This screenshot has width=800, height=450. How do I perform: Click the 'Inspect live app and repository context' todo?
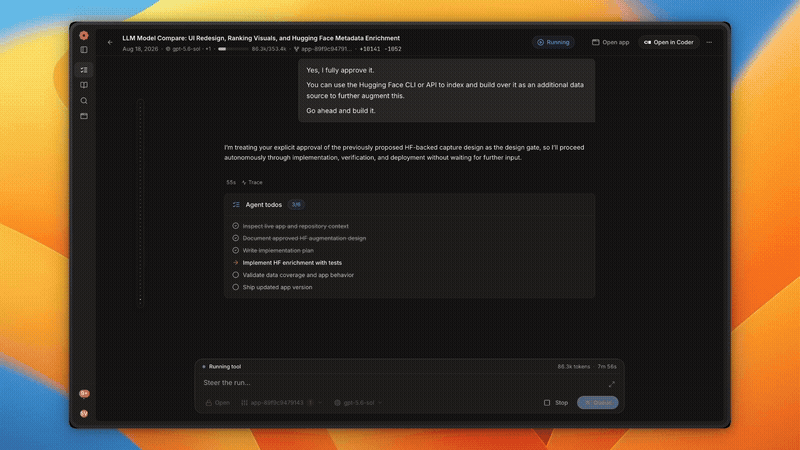(295, 226)
